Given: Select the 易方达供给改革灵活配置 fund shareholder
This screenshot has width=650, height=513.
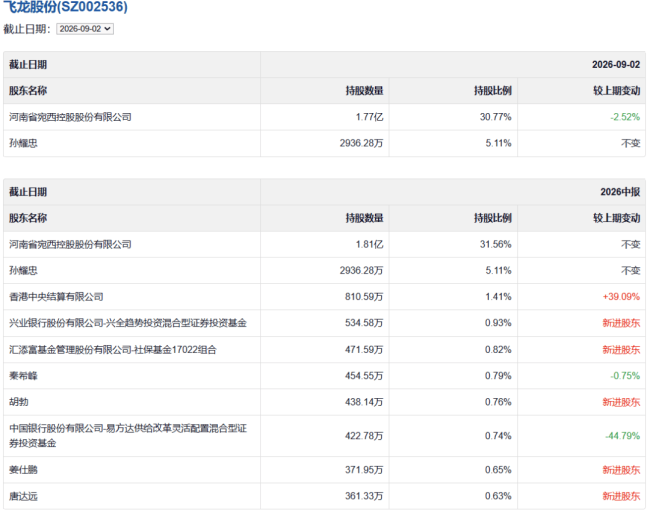Looking at the screenshot, I should click(x=128, y=436).
